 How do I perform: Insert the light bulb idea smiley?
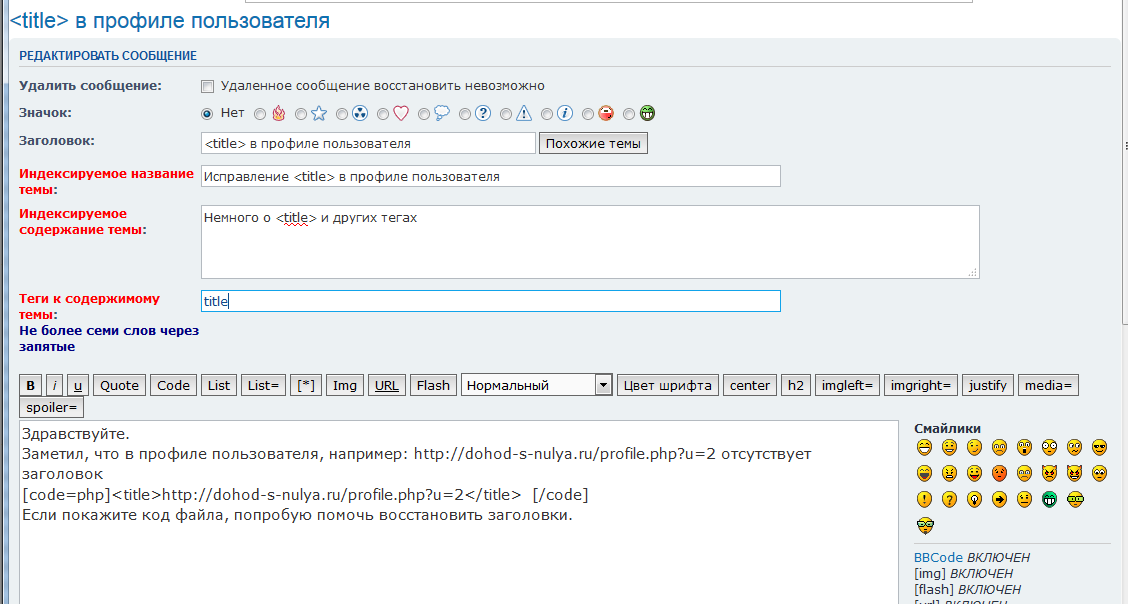click(973, 499)
